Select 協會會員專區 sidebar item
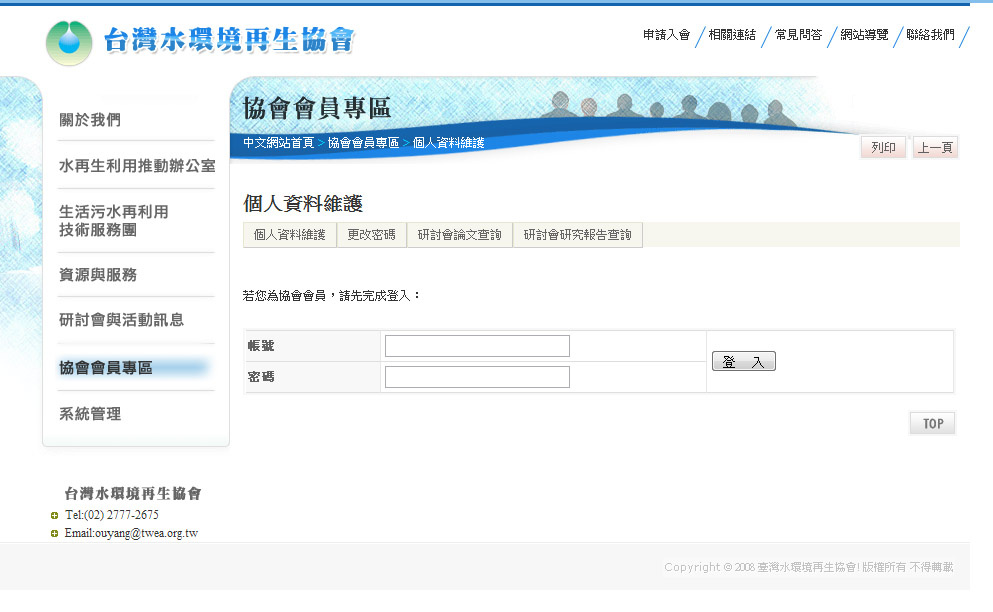Viewport: 993px width, 612px height. point(106,367)
